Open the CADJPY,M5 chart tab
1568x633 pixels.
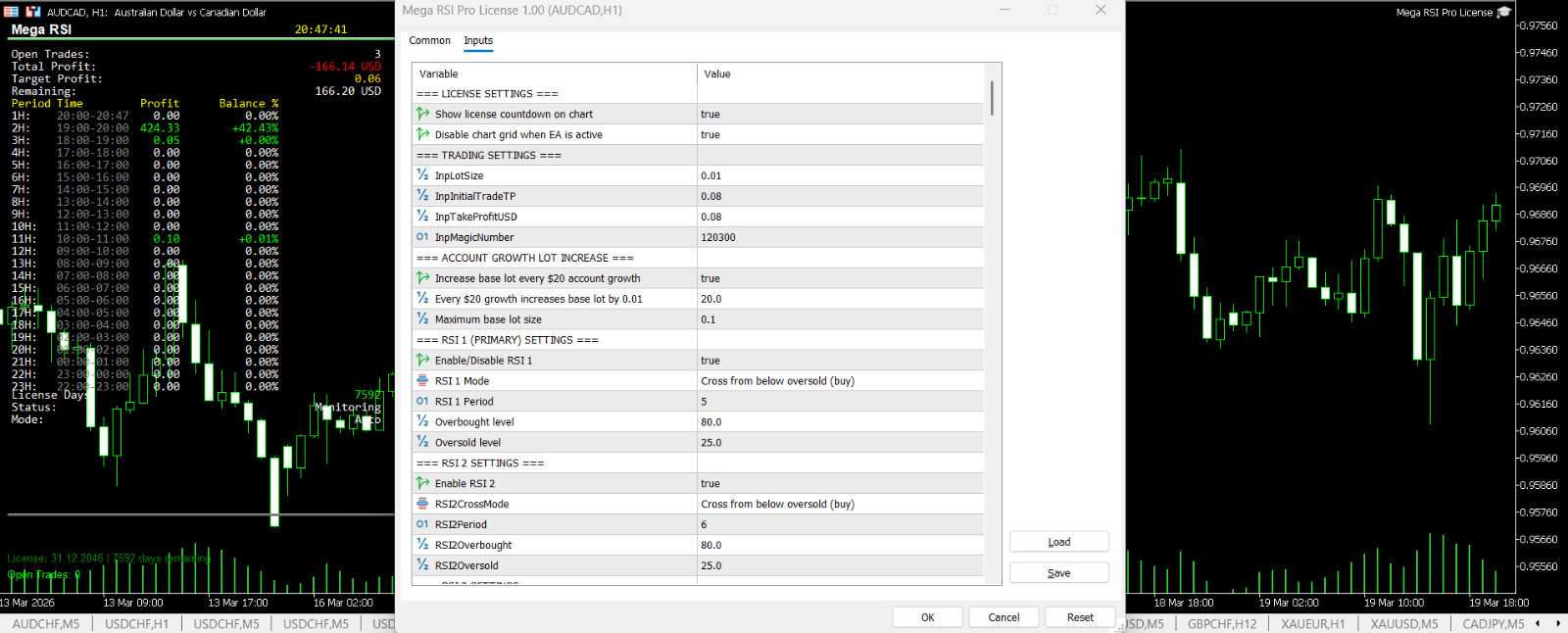[x=1494, y=623]
